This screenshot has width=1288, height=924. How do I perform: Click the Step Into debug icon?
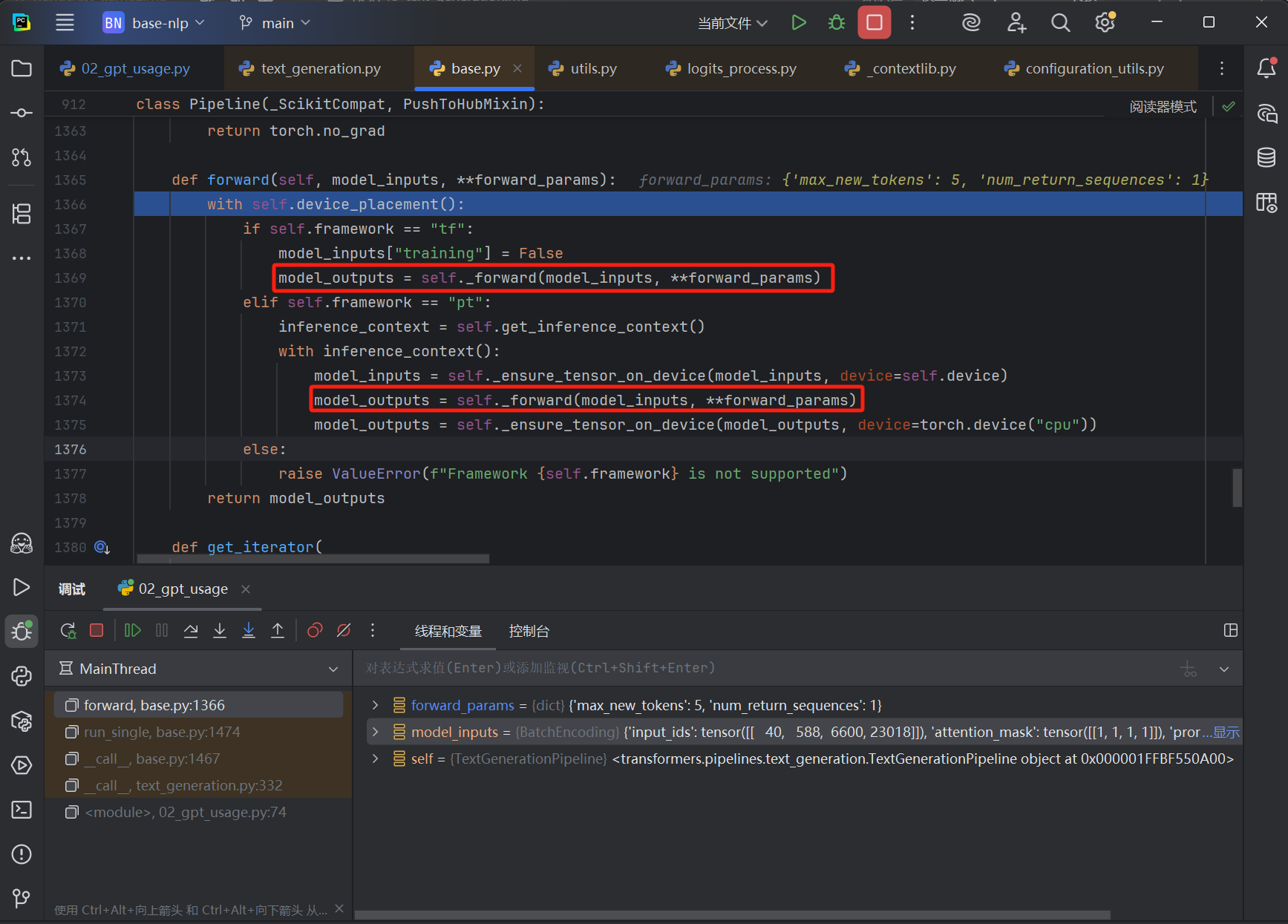click(x=220, y=631)
